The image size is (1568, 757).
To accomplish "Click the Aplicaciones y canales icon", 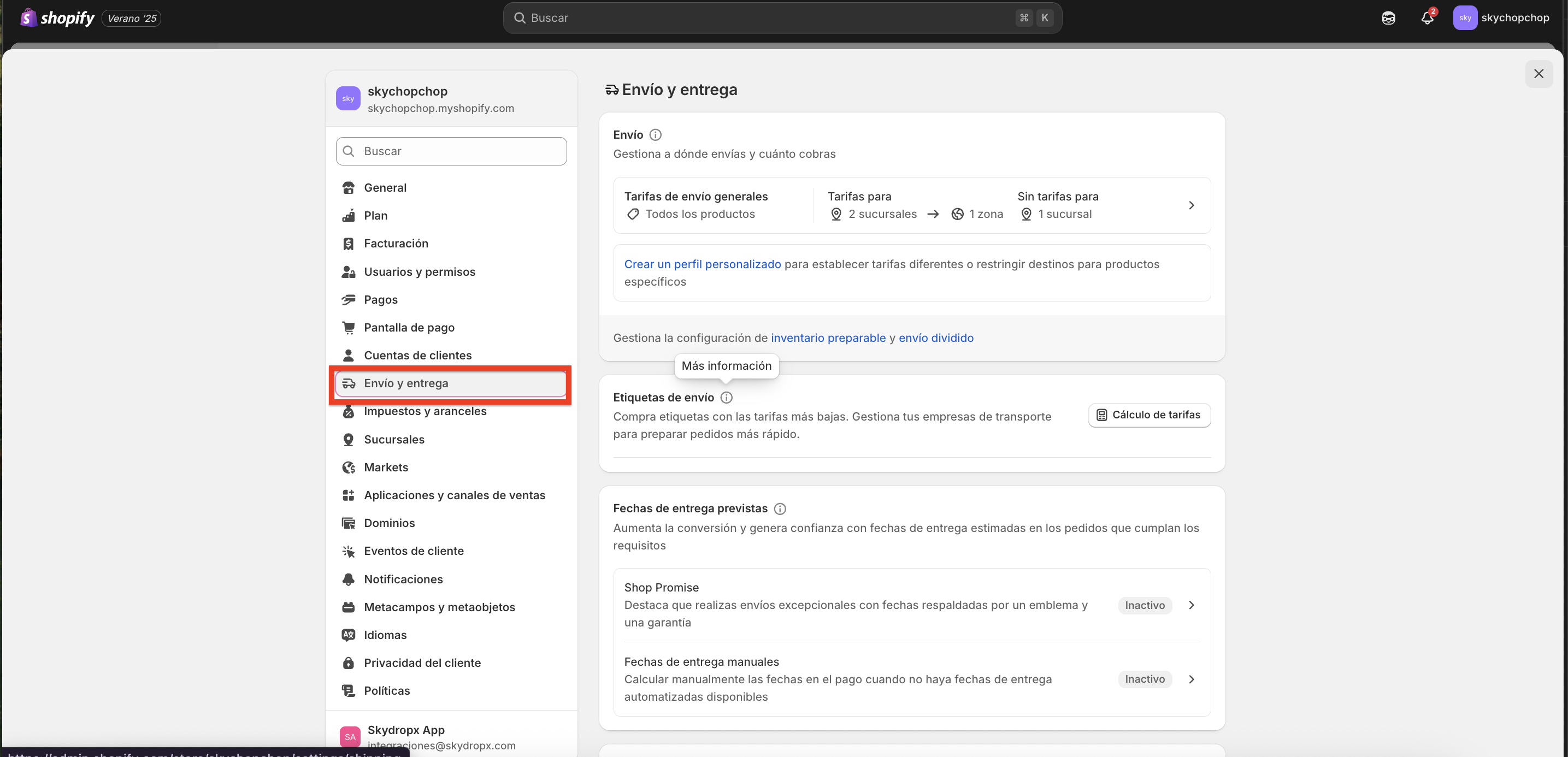I will pyautogui.click(x=348, y=495).
